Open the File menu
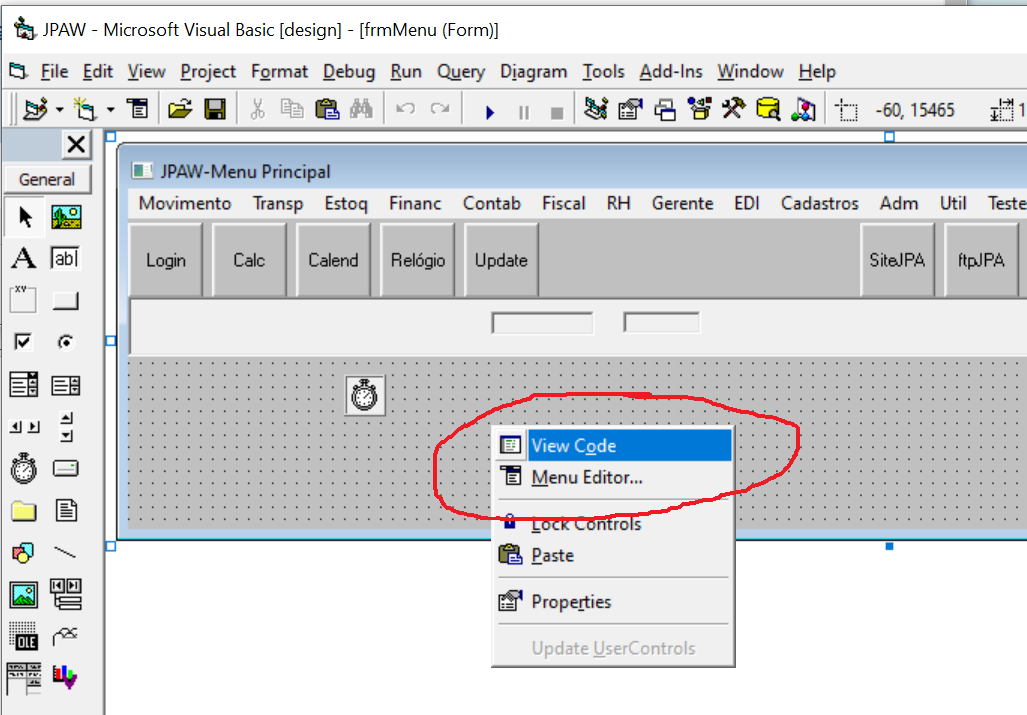The height and width of the screenshot is (715, 1027). (x=54, y=71)
